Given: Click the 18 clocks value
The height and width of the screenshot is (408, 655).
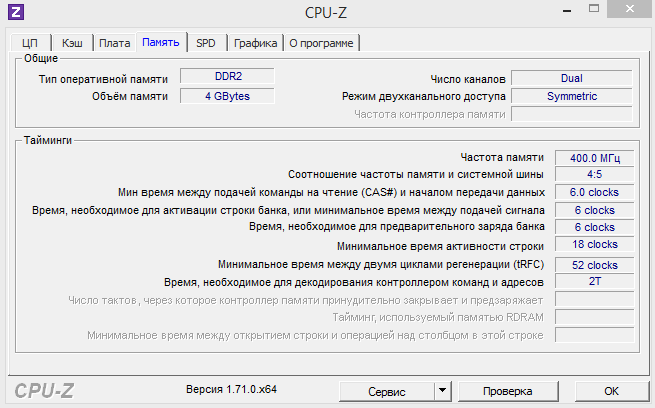Looking at the screenshot, I should [595, 244].
